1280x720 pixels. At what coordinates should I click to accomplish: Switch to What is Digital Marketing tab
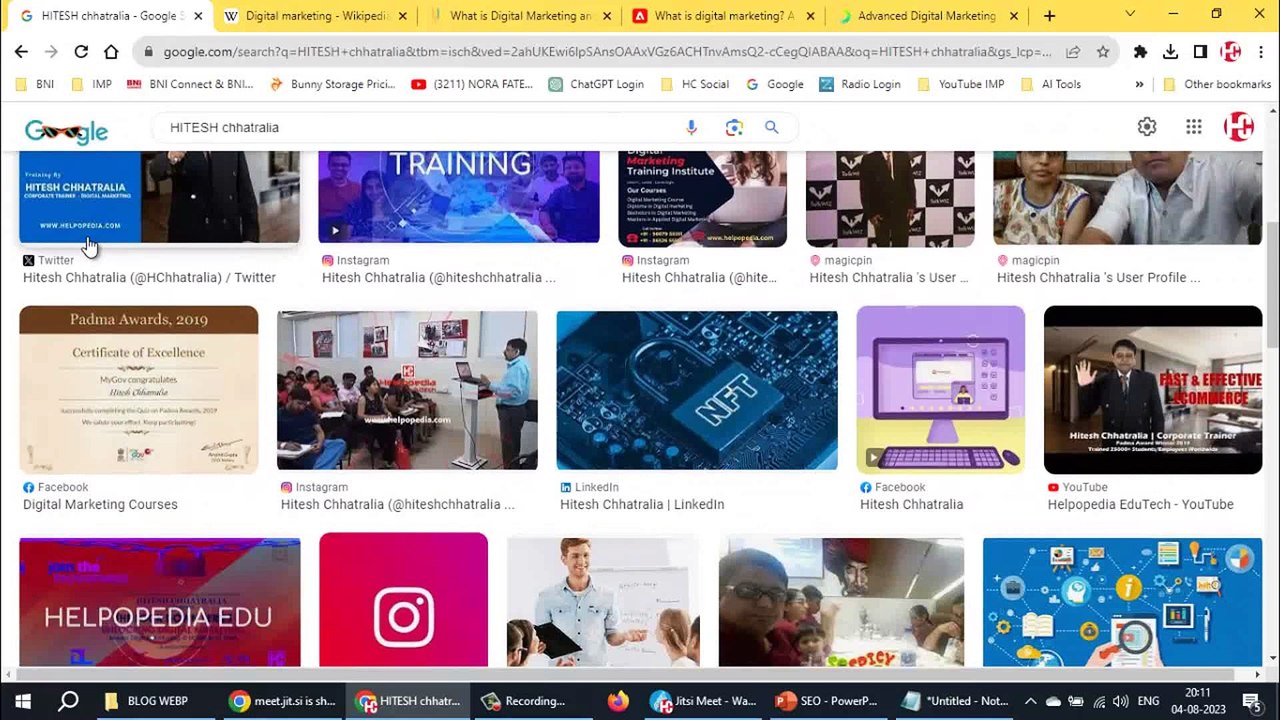tap(520, 16)
